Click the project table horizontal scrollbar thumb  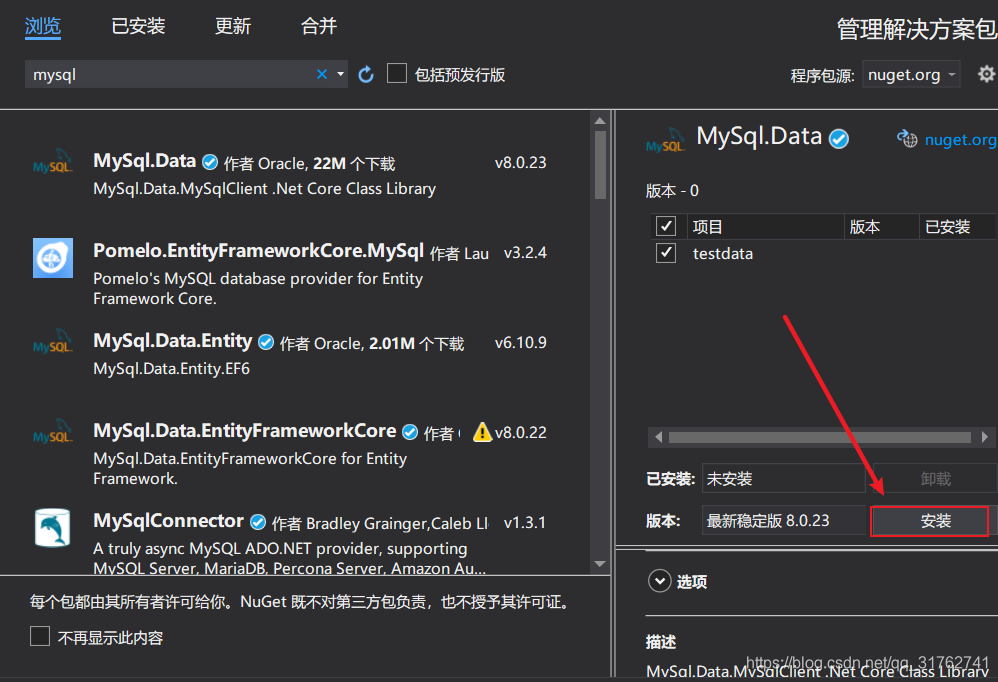820,437
